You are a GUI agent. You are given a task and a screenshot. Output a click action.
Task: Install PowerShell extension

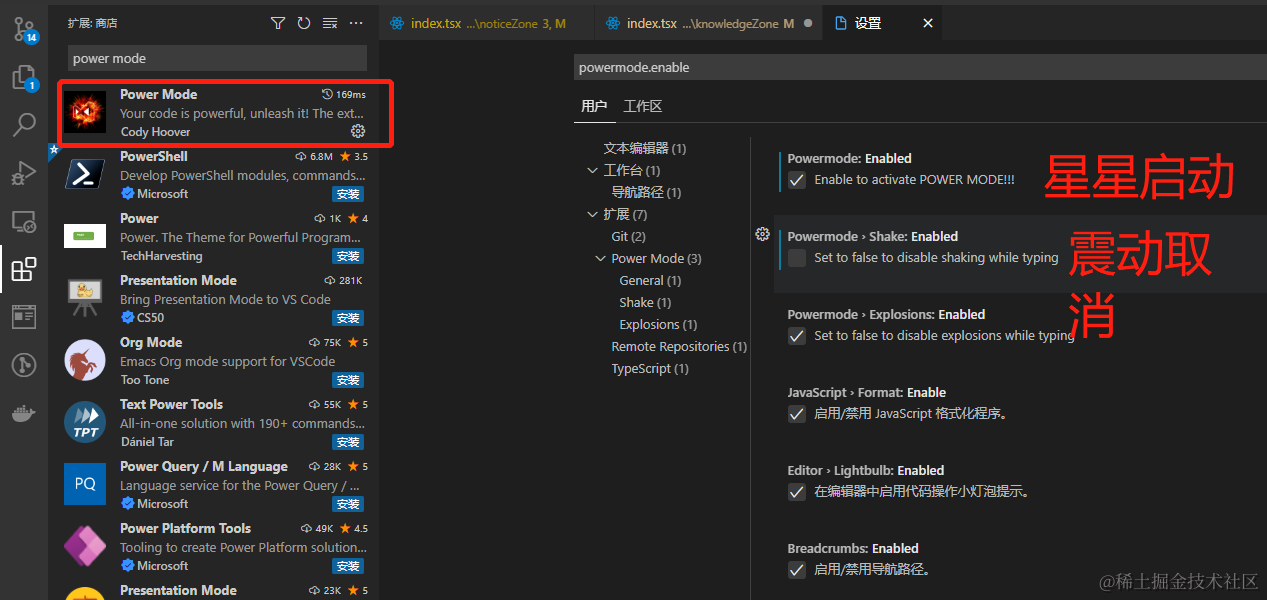click(348, 194)
